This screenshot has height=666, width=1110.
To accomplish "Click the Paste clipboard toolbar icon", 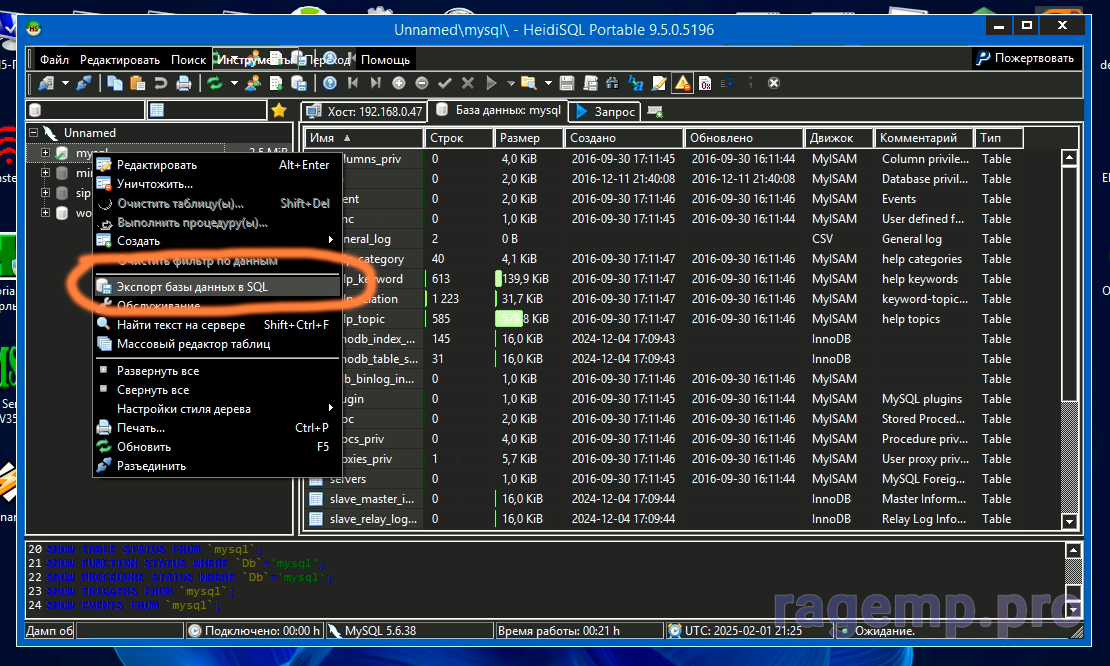I will click(137, 84).
